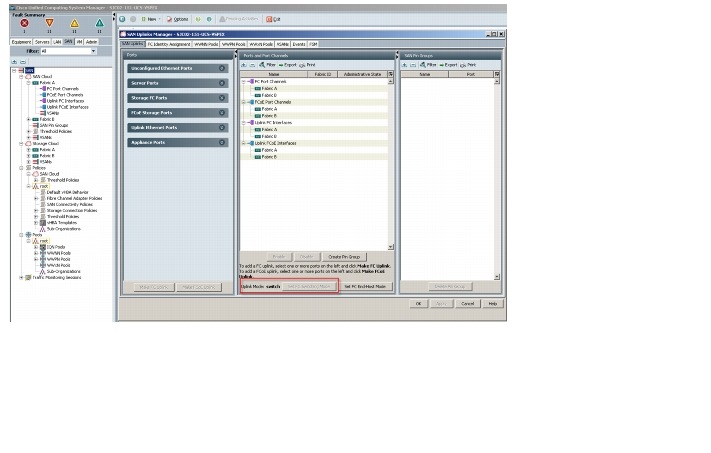Viewport: 711px width, 453px height.
Task: Click Exit in the toolbar
Action: [273, 19]
